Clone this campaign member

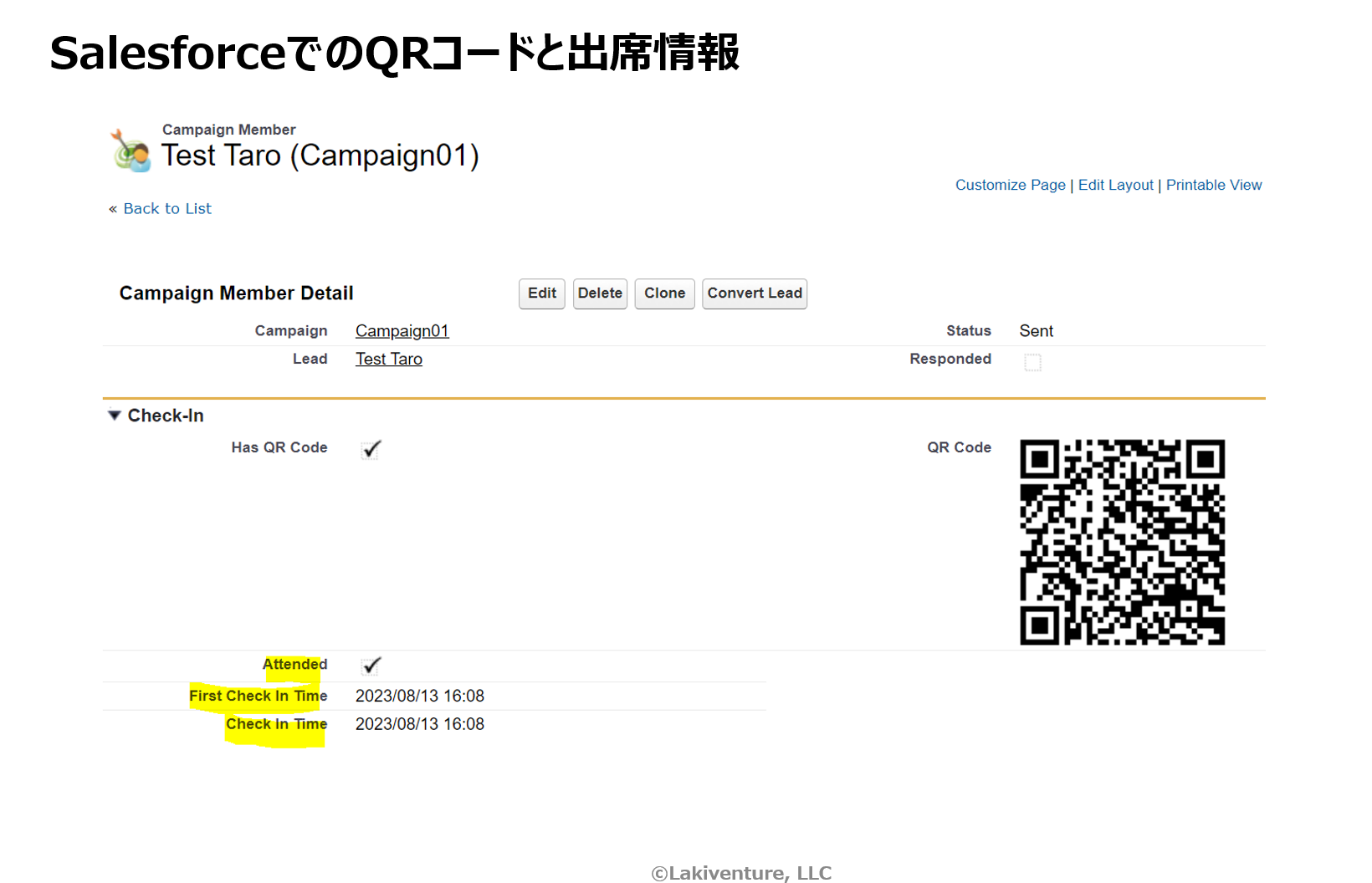[665, 293]
